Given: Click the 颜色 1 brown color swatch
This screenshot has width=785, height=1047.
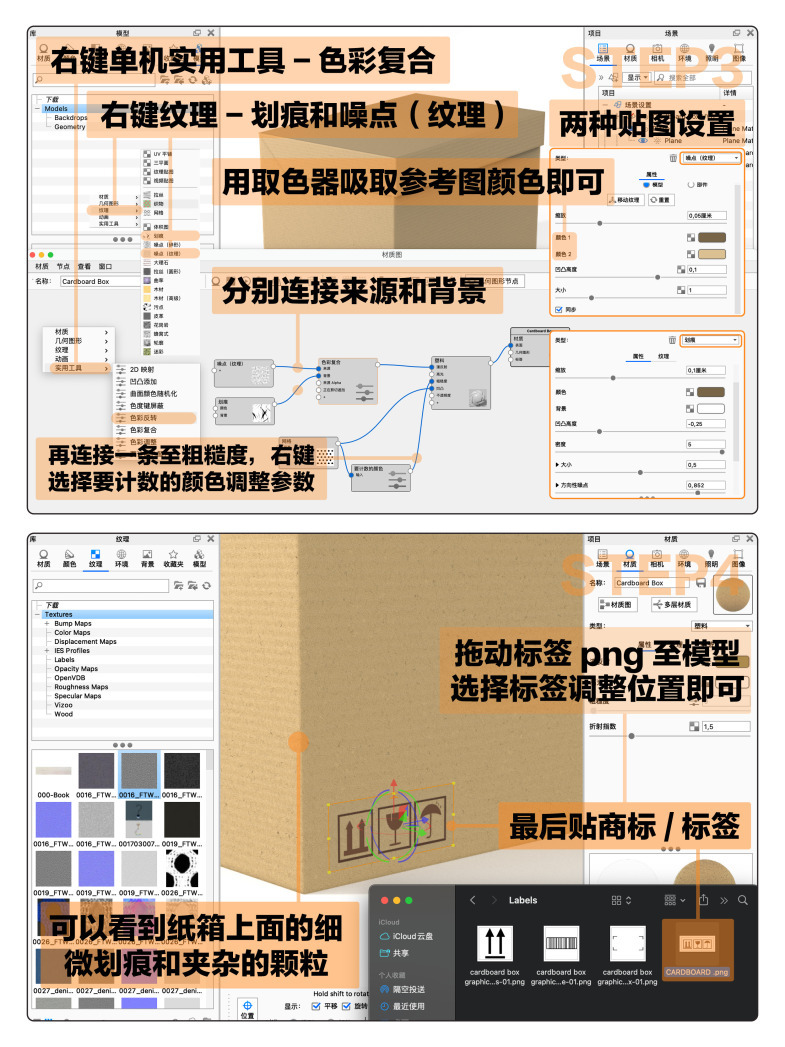Looking at the screenshot, I should (x=711, y=237).
